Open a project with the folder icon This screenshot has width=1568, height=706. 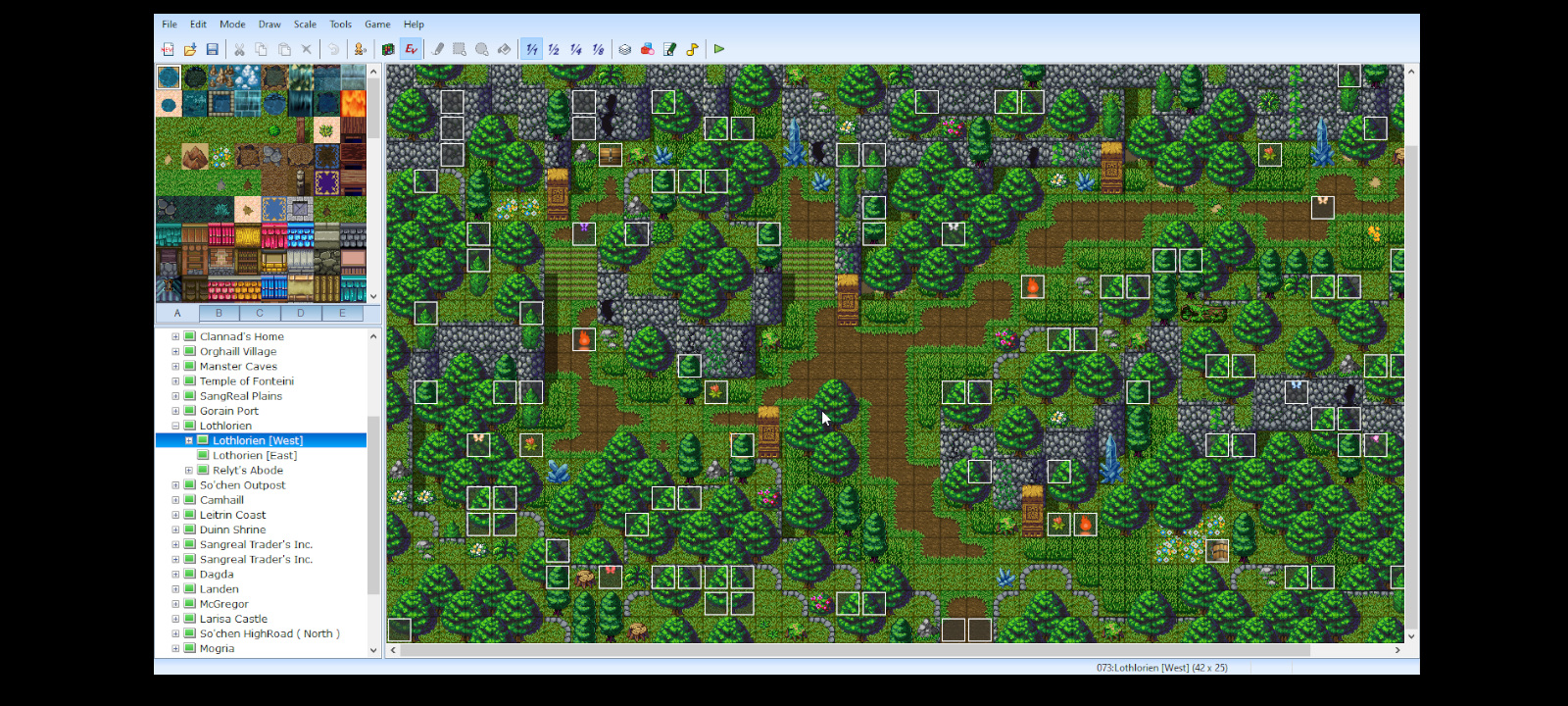point(190,49)
